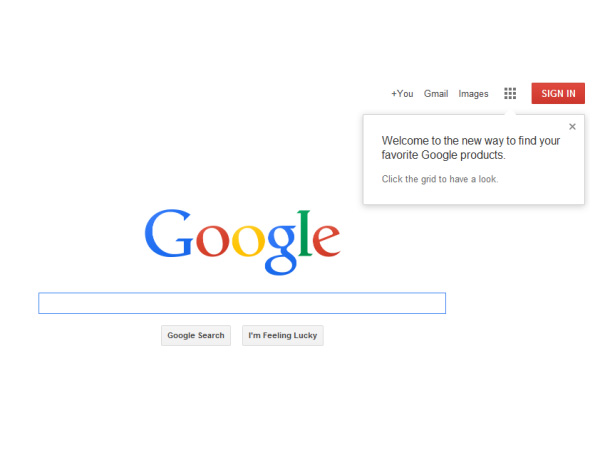The image size is (600, 450).
Task: Click the first red o in the logo
Action: tap(212, 240)
